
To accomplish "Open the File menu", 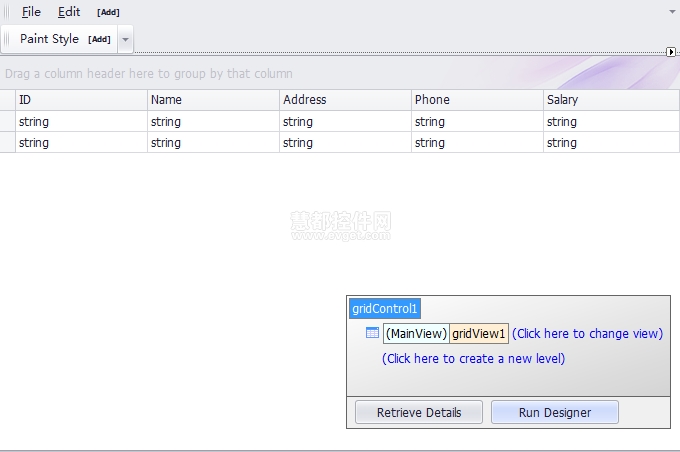I will coord(31,12).
